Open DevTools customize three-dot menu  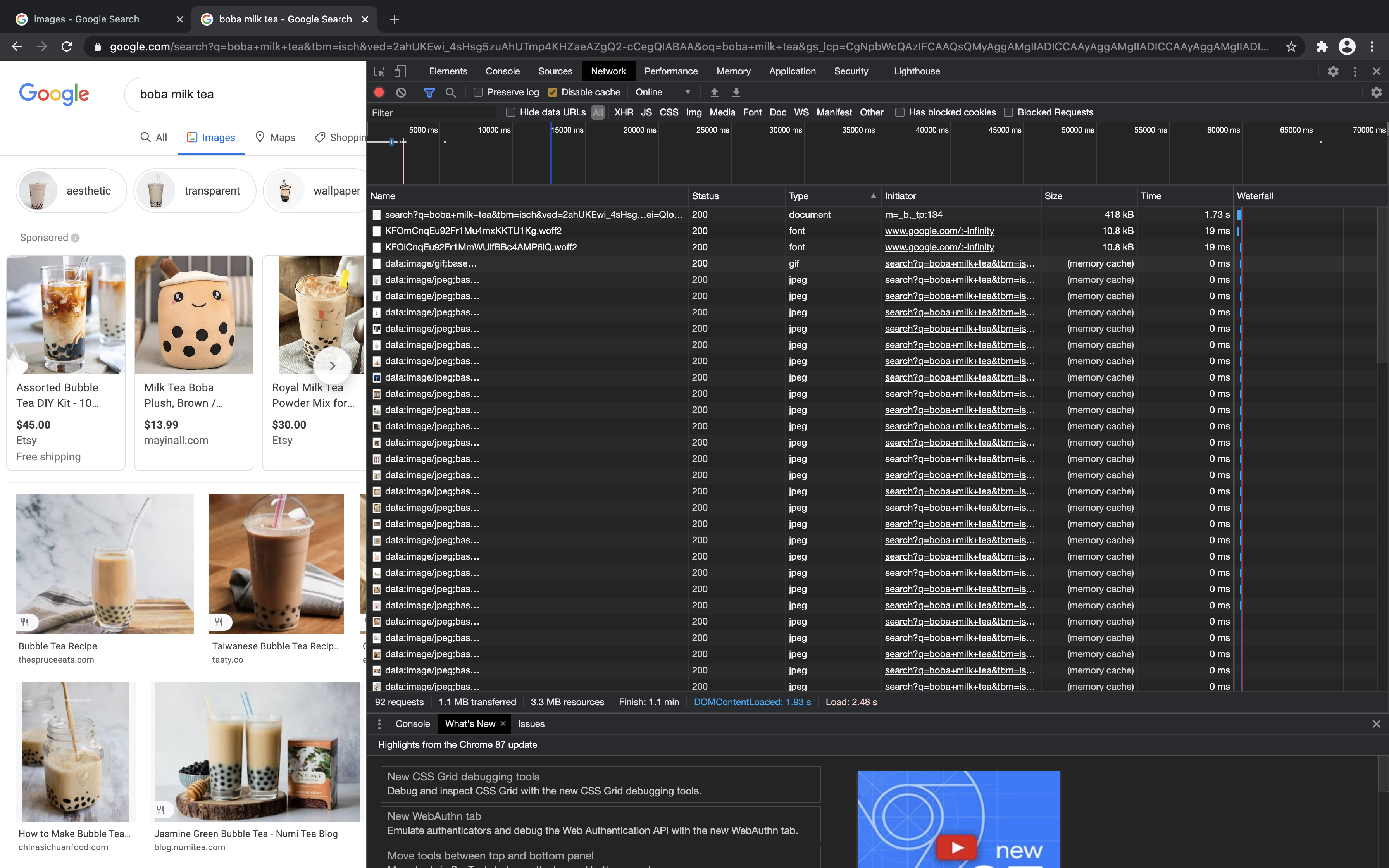[1355, 71]
